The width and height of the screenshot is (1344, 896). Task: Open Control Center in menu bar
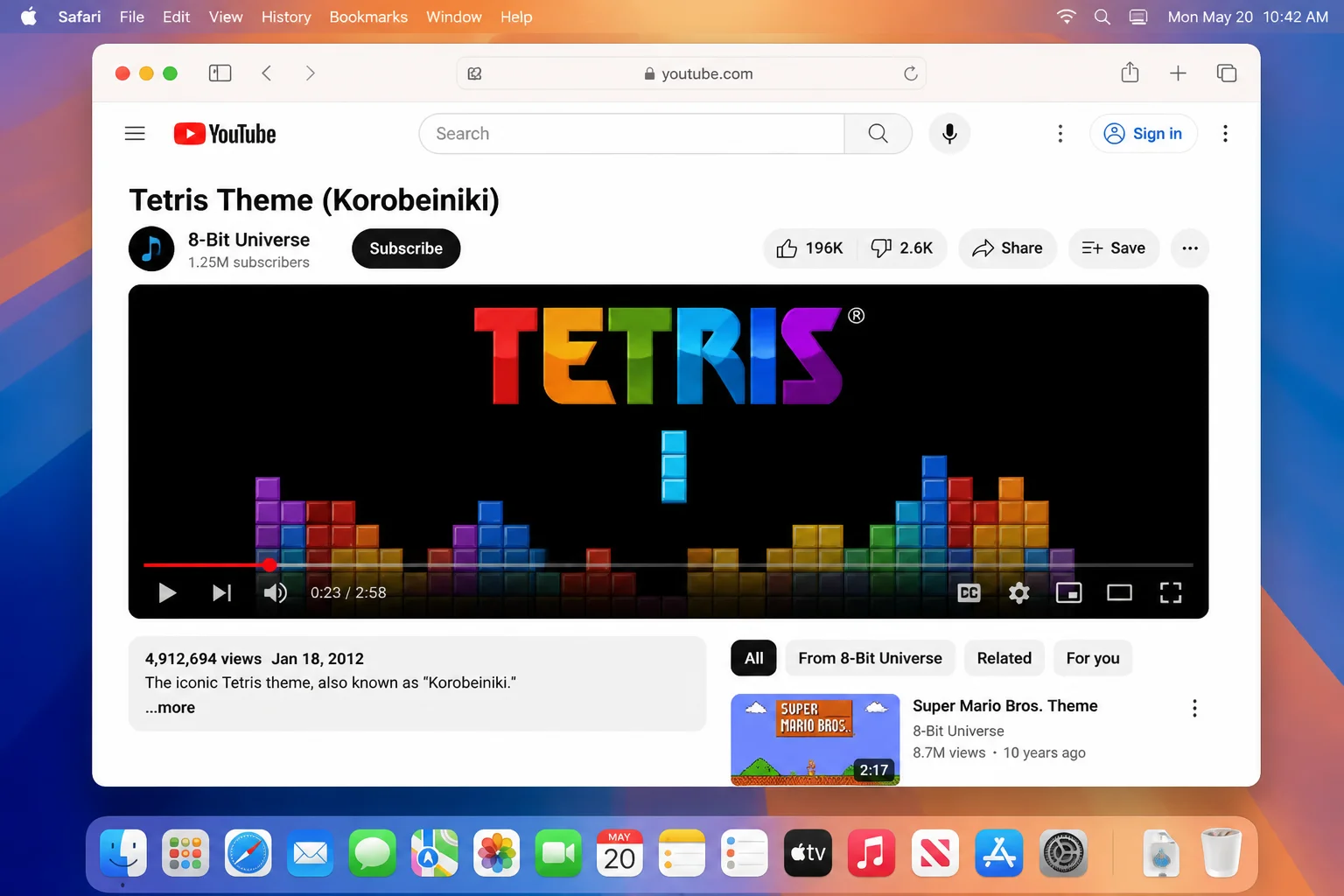[x=1138, y=17]
